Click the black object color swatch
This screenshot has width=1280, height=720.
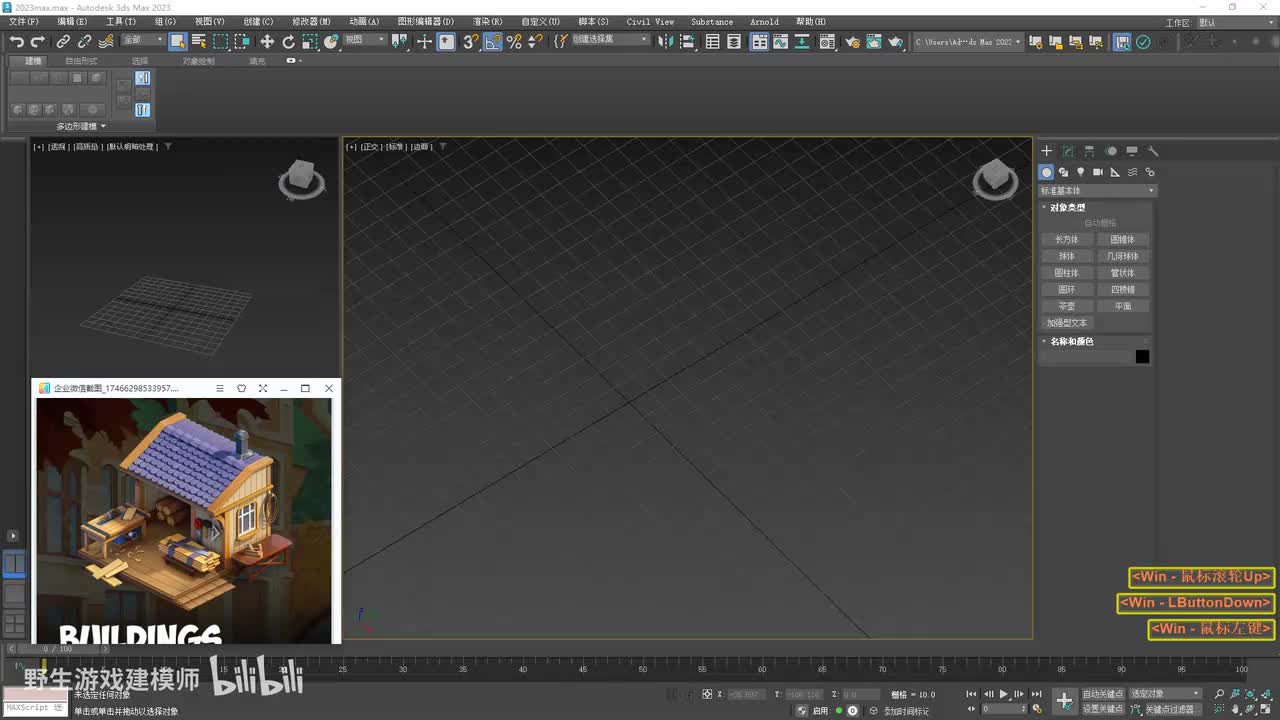point(1142,357)
